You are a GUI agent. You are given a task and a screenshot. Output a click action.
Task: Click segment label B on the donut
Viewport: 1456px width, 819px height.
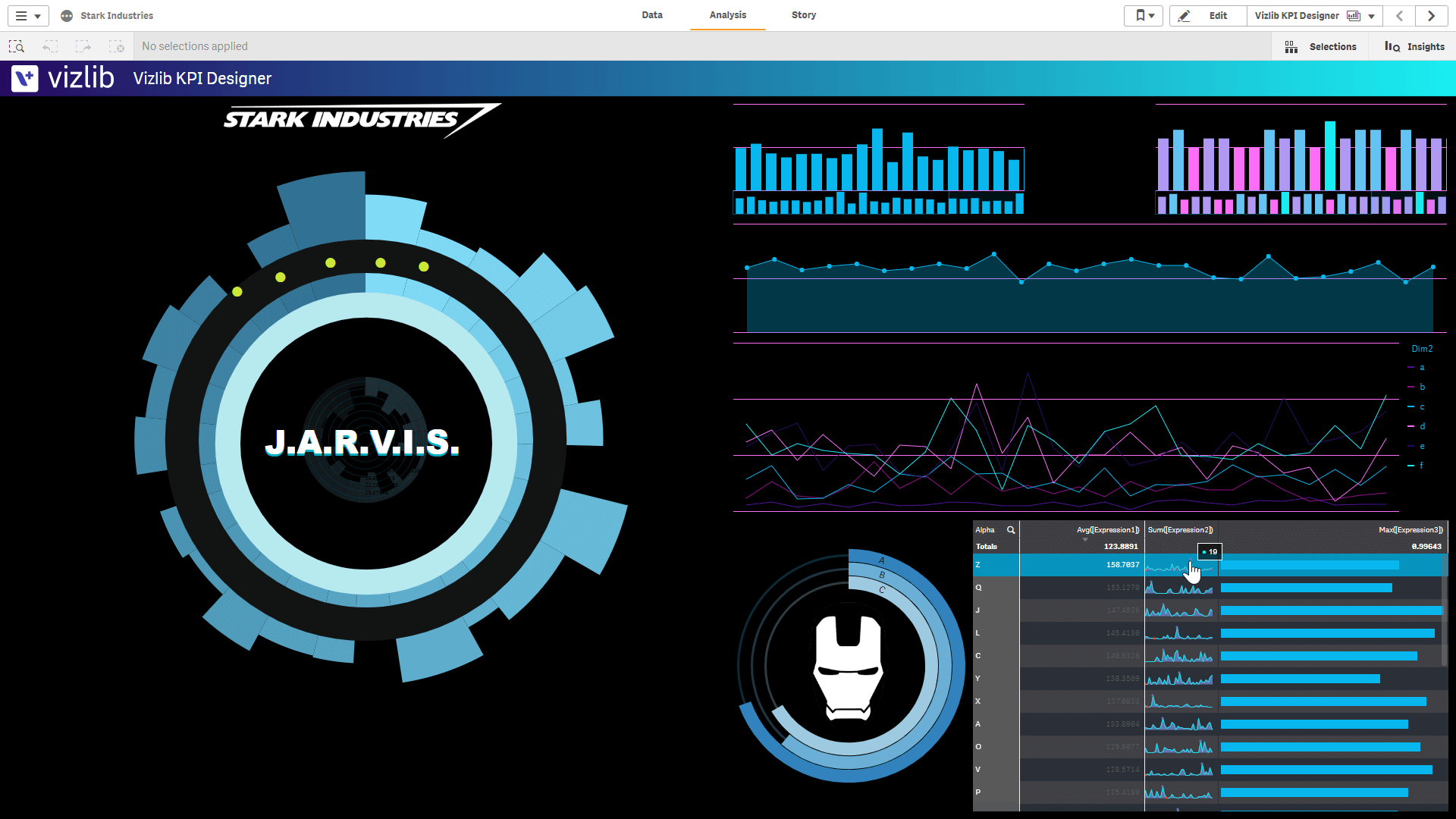coord(882,575)
